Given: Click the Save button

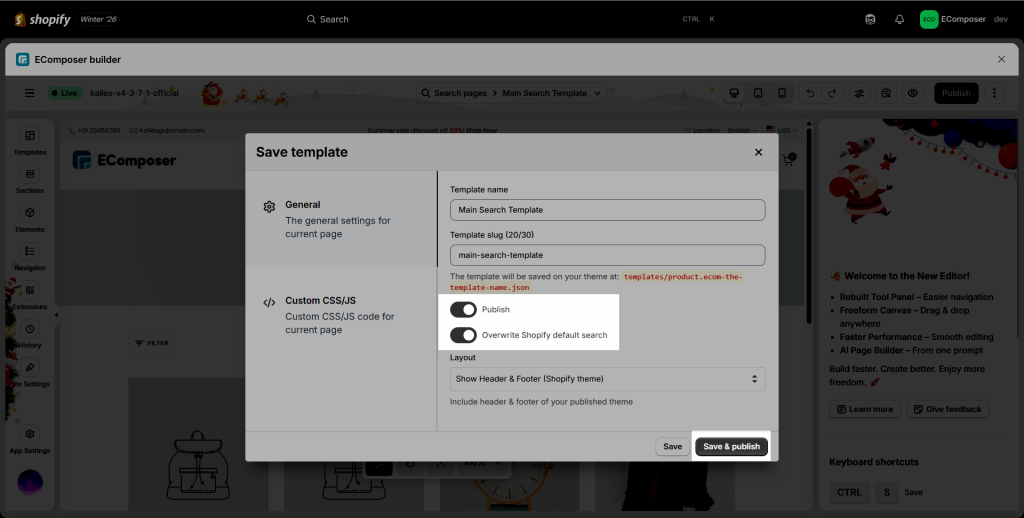Looking at the screenshot, I should pos(672,447).
